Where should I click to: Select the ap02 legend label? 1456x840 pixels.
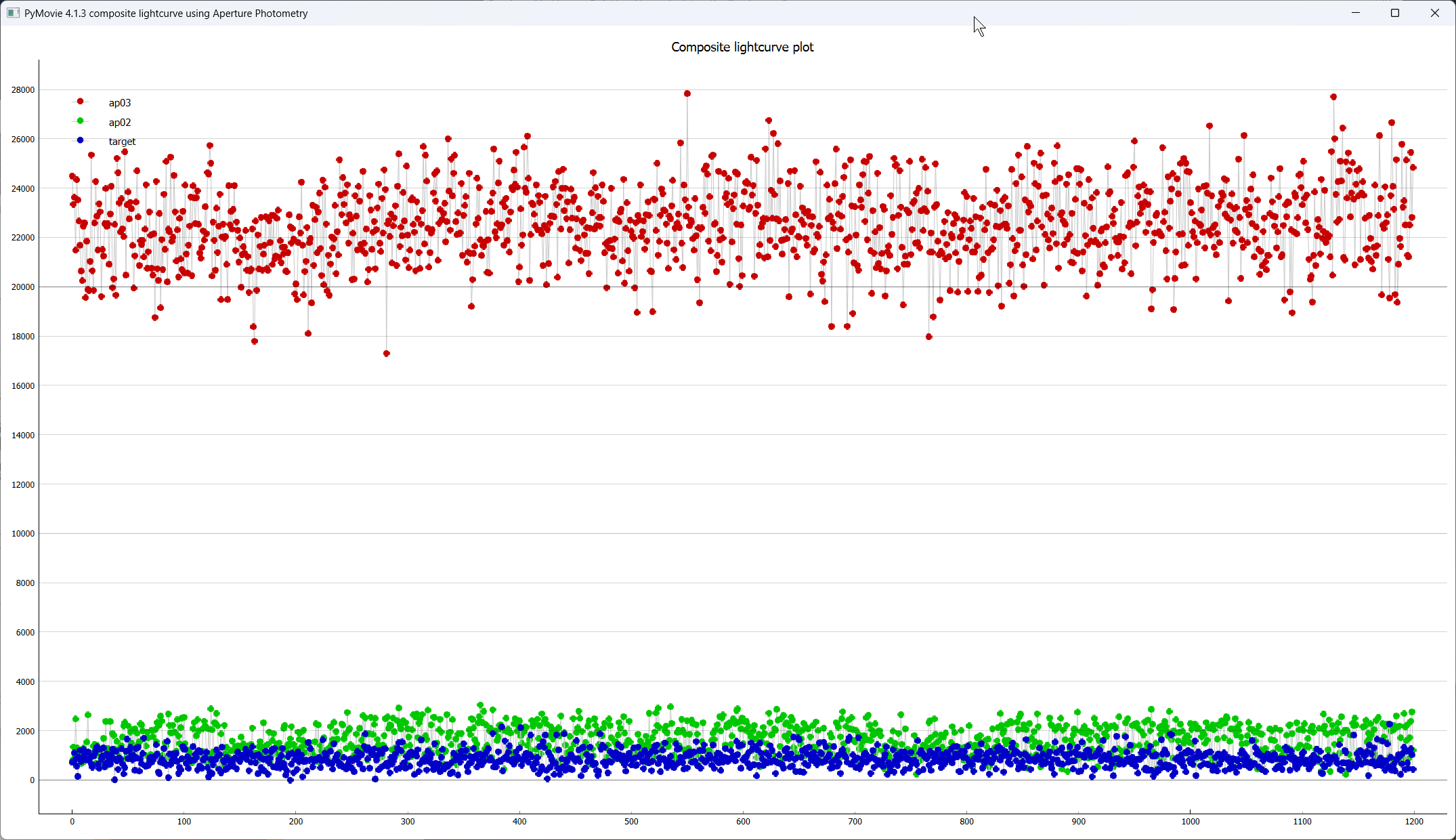(x=120, y=123)
